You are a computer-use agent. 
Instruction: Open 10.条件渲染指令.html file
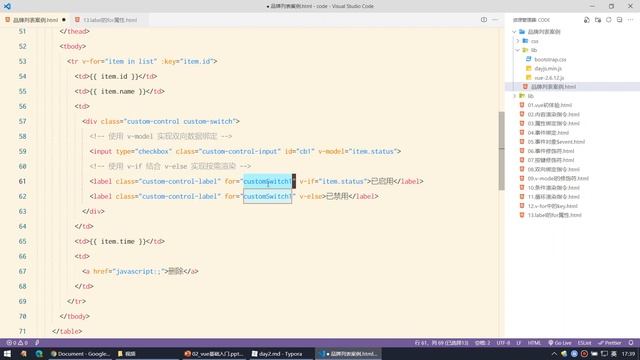tap(553, 188)
